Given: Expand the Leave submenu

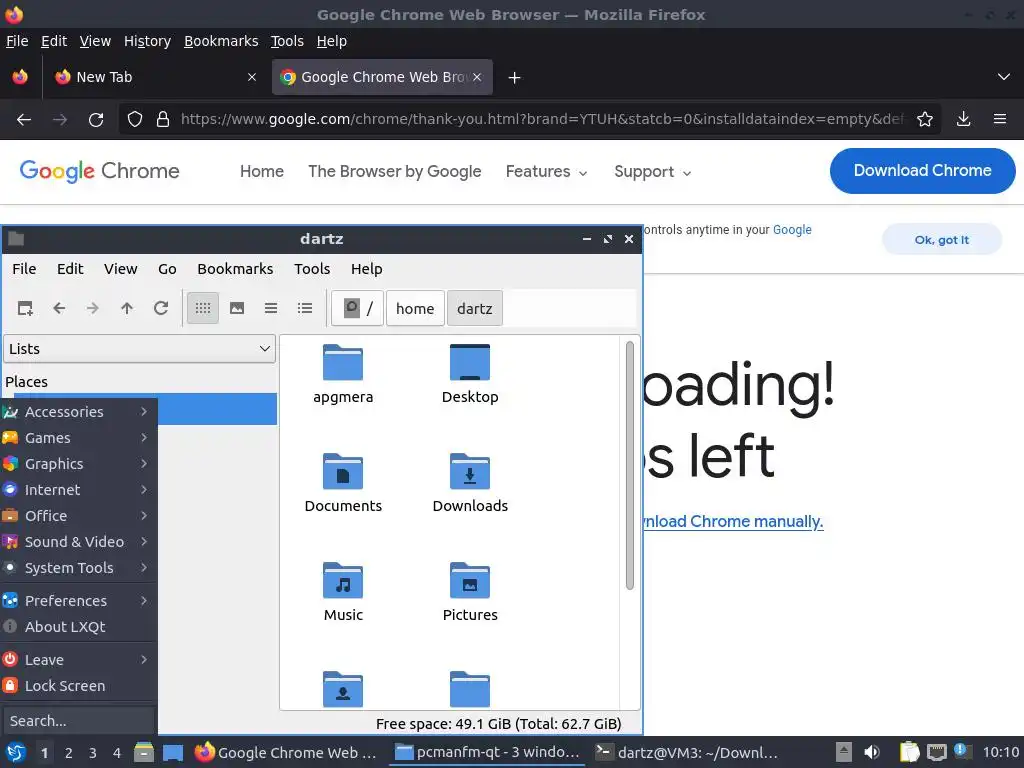Looking at the screenshot, I should click(x=78, y=660).
